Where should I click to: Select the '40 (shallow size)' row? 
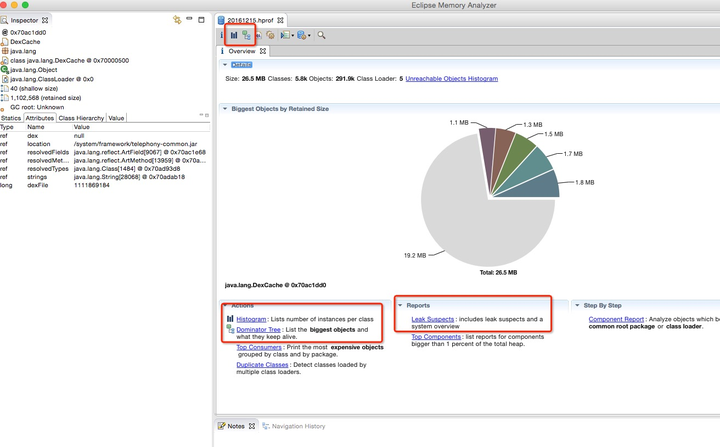point(34,88)
